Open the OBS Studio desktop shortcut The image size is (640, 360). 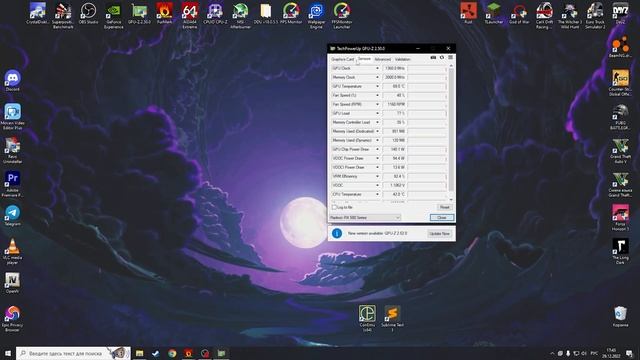(88, 14)
